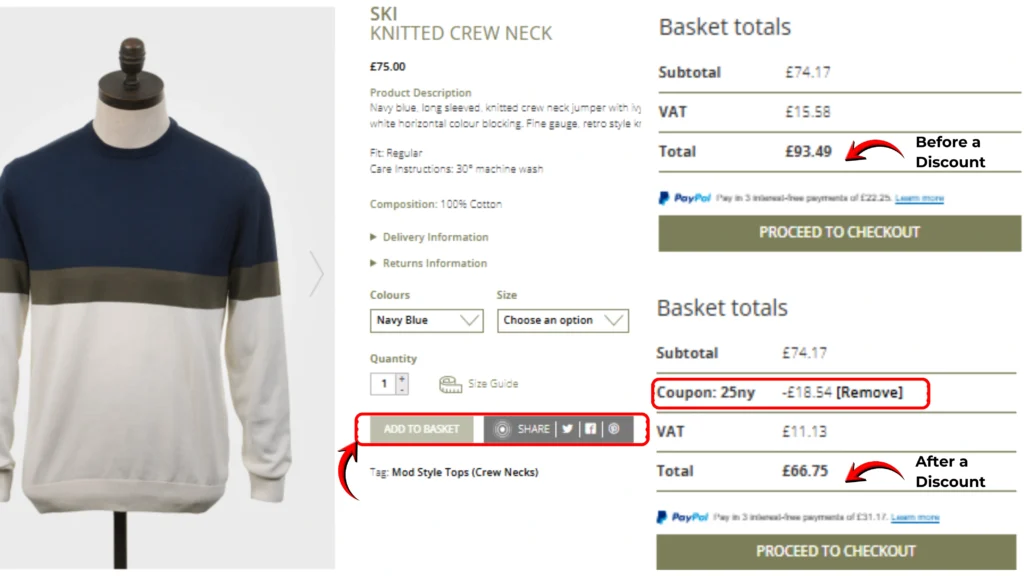Click the PayPal logo above the upper checkout button
Image resolution: width=1024 pixels, height=576 pixels.
[685, 198]
